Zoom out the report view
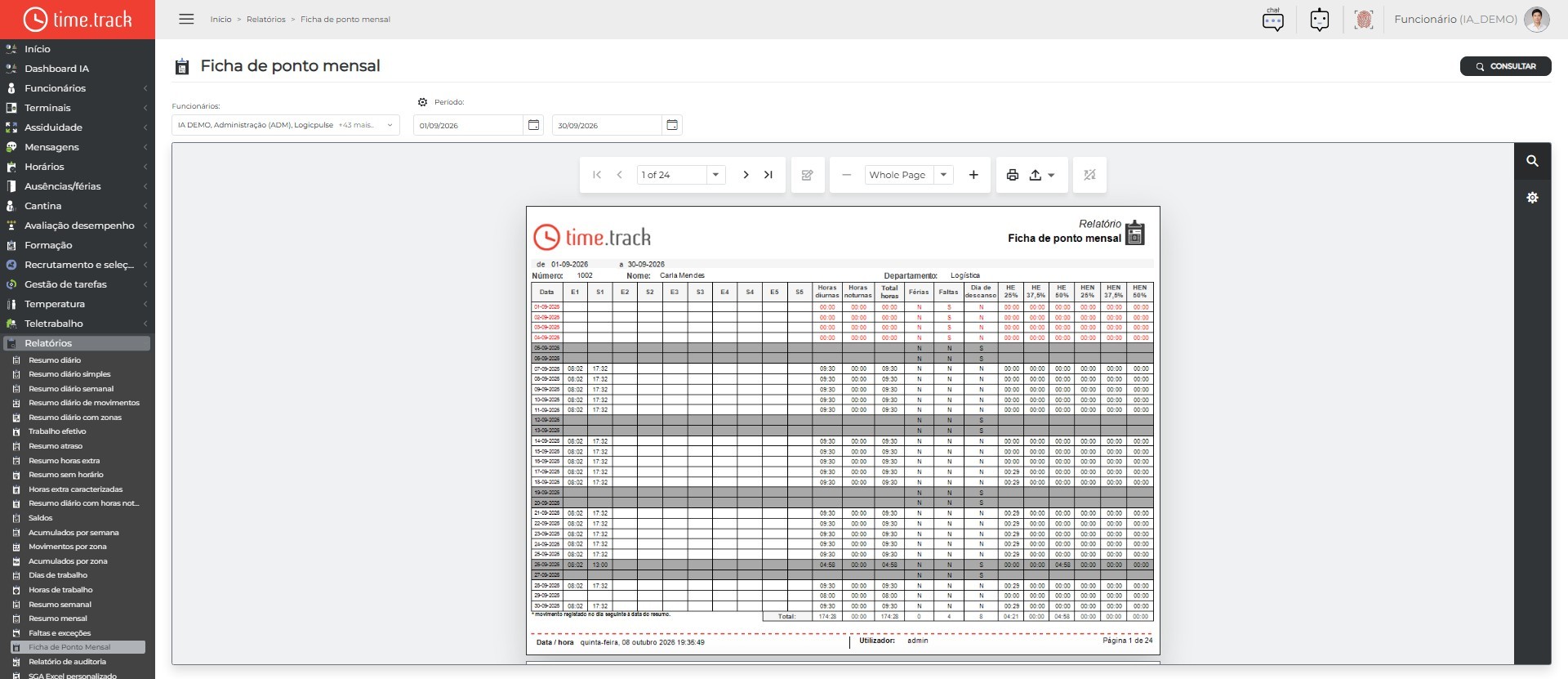1568x679 pixels. [847, 175]
